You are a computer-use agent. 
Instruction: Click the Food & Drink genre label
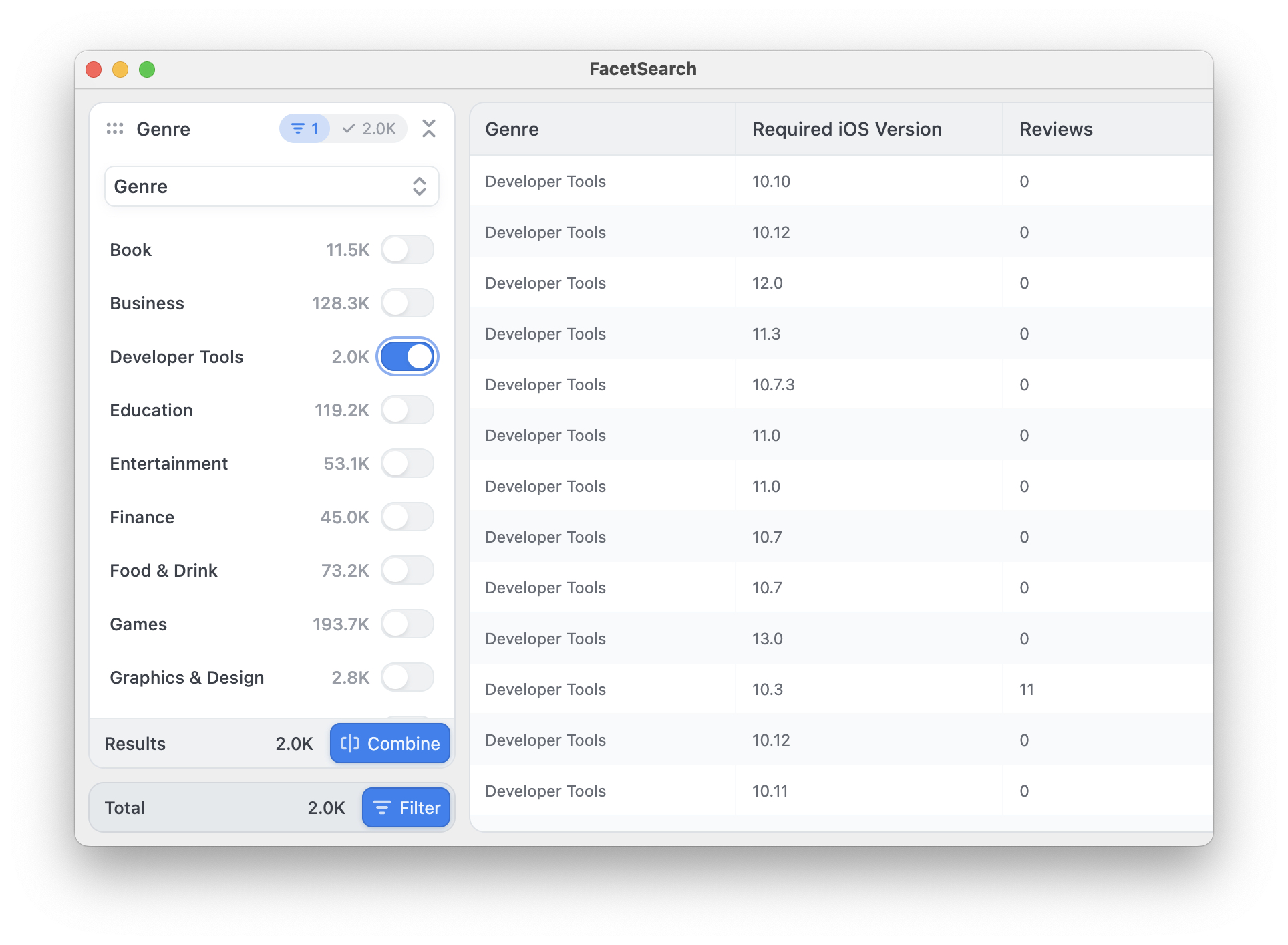pos(164,571)
